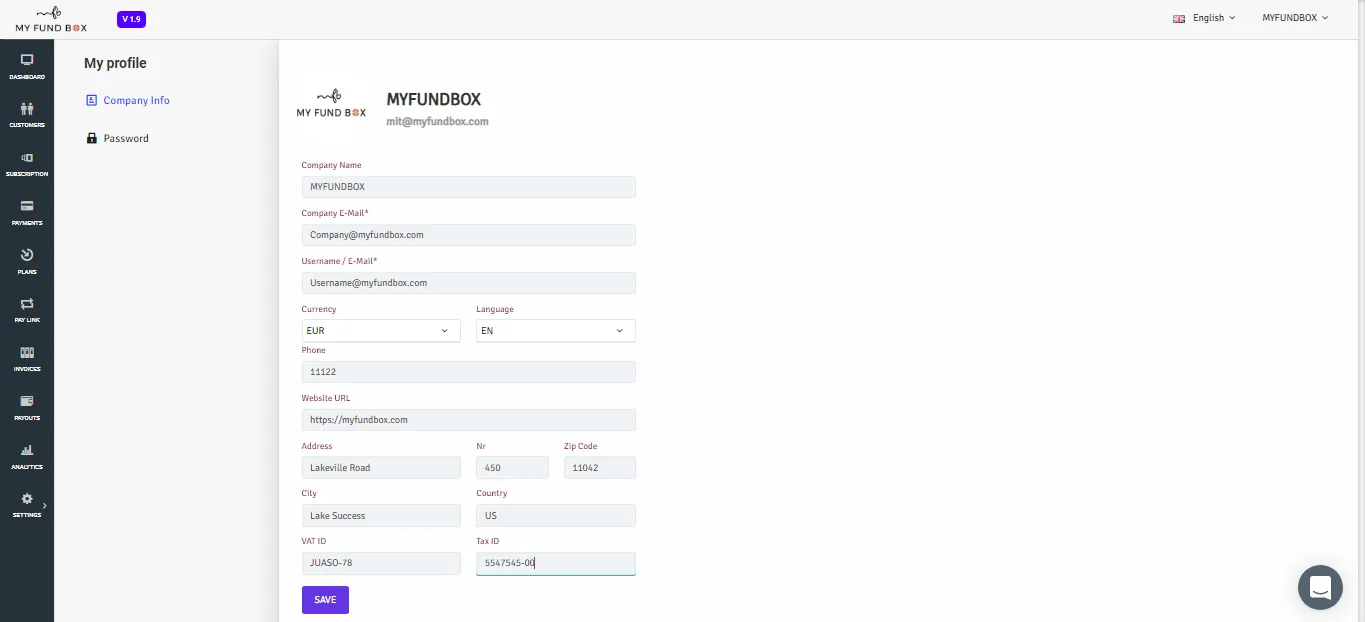Switch to the Password tab

pyautogui.click(x=118, y=138)
